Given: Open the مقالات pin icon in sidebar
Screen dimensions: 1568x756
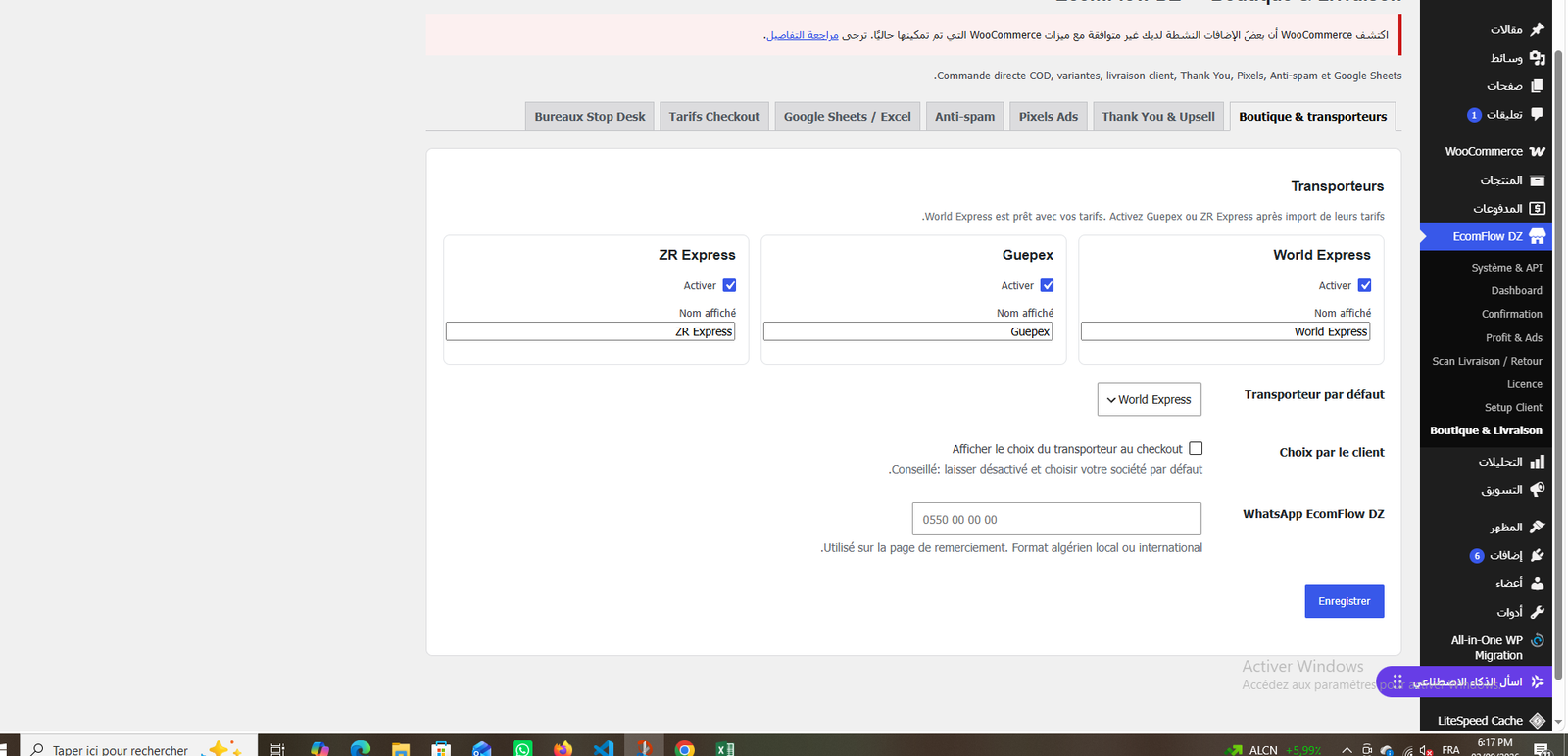Looking at the screenshot, I should point(1537,29).
